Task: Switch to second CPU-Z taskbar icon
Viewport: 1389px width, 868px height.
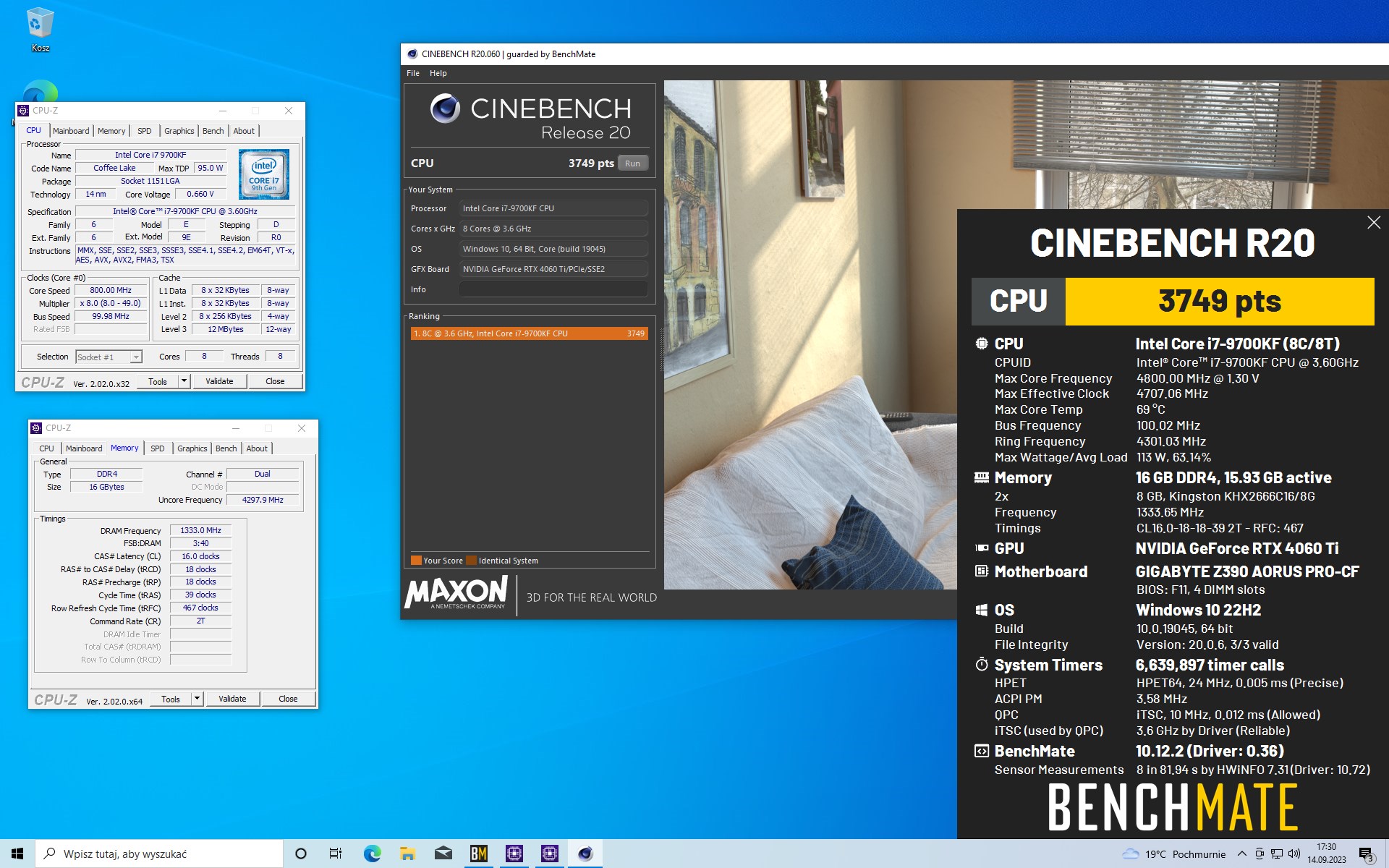Action: click(549, 854)
